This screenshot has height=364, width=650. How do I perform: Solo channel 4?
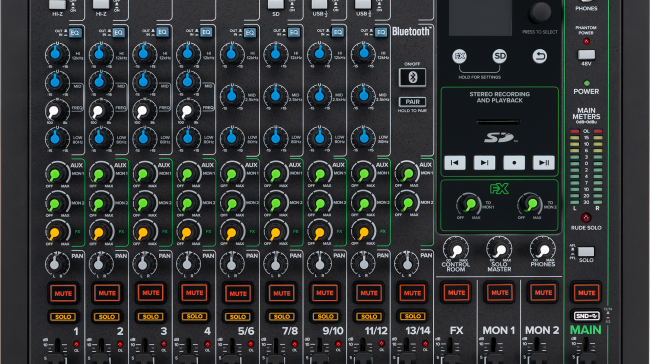[x=194, y=316]
